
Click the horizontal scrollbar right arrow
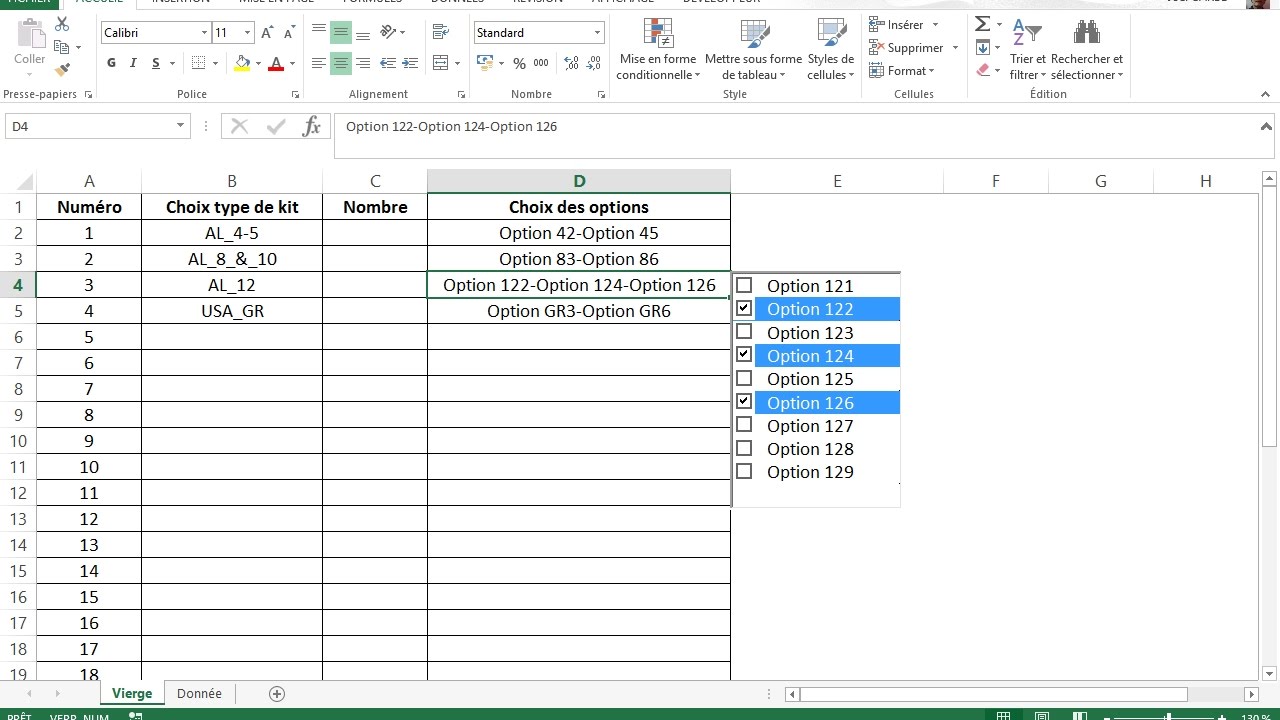[1250, 694]
